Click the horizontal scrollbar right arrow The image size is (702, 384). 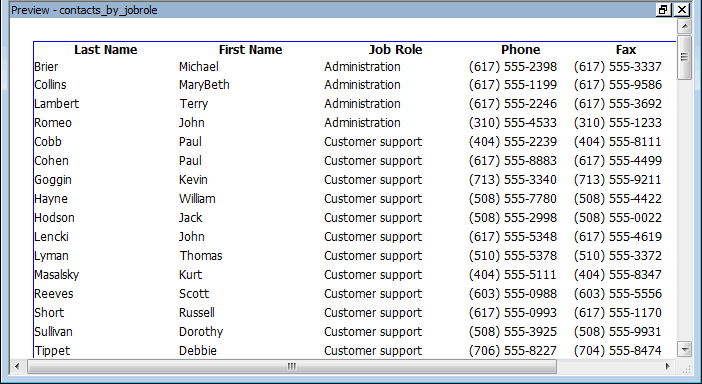668,367
